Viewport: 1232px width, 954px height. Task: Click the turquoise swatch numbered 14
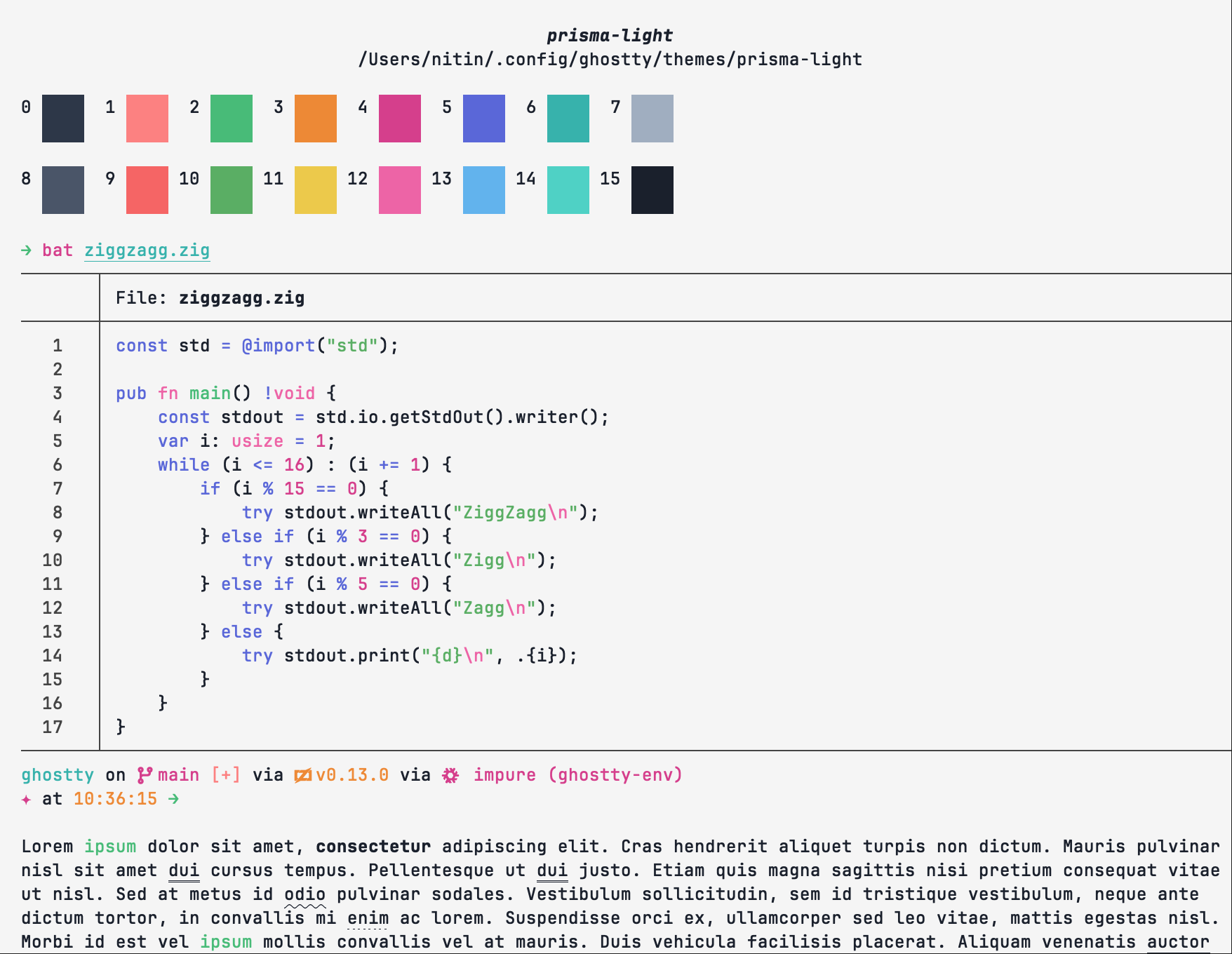(x=568, y=190)
